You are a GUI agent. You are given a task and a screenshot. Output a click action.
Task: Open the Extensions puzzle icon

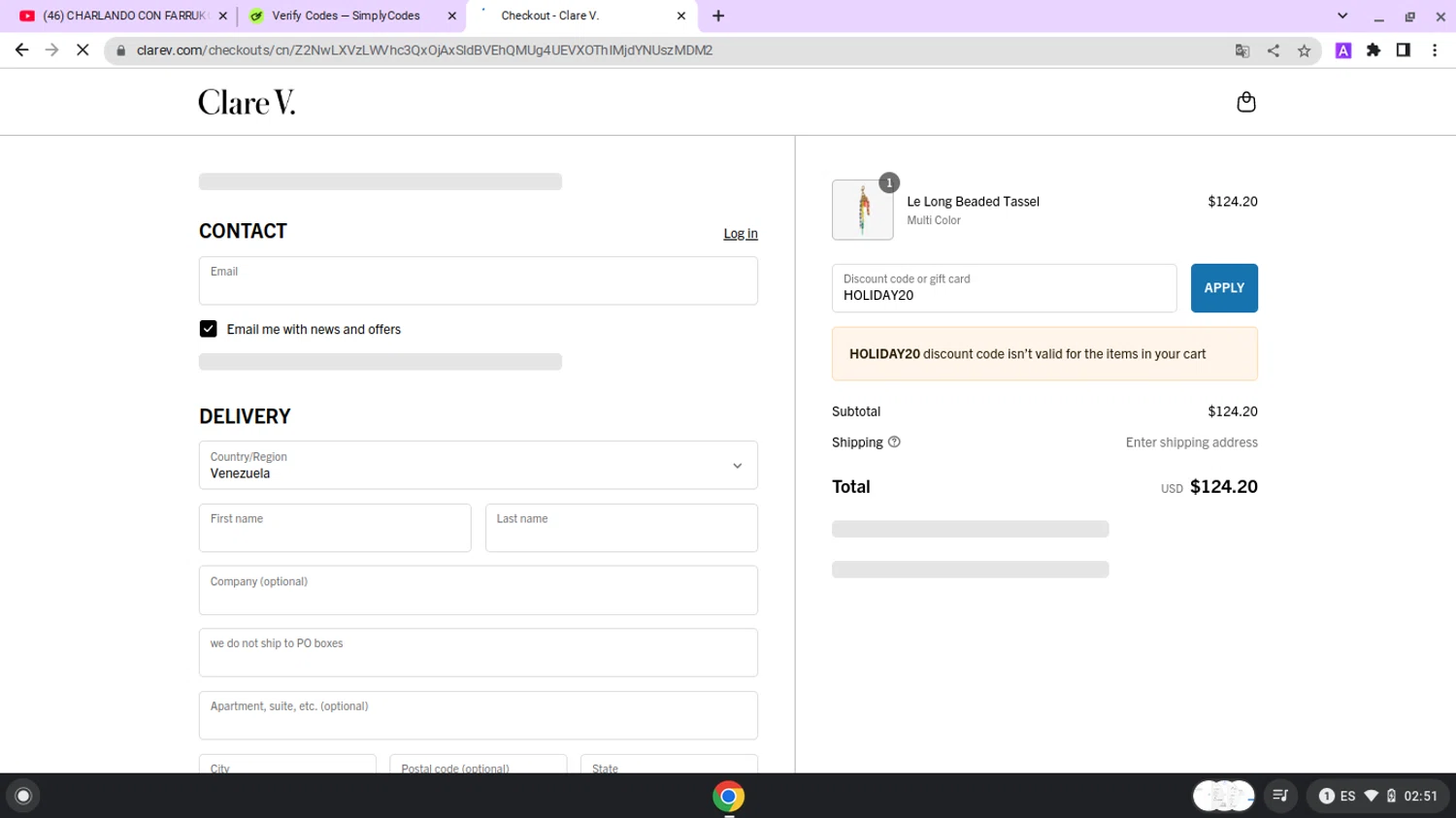point(1373,50)
